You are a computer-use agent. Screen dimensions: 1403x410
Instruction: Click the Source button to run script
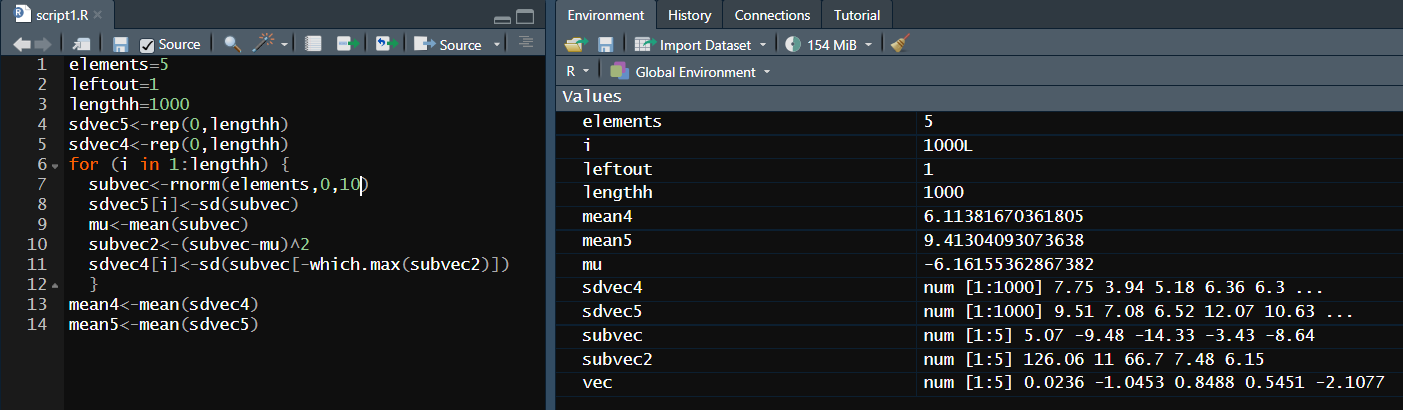pyautogui.click(x=450, y=44)
